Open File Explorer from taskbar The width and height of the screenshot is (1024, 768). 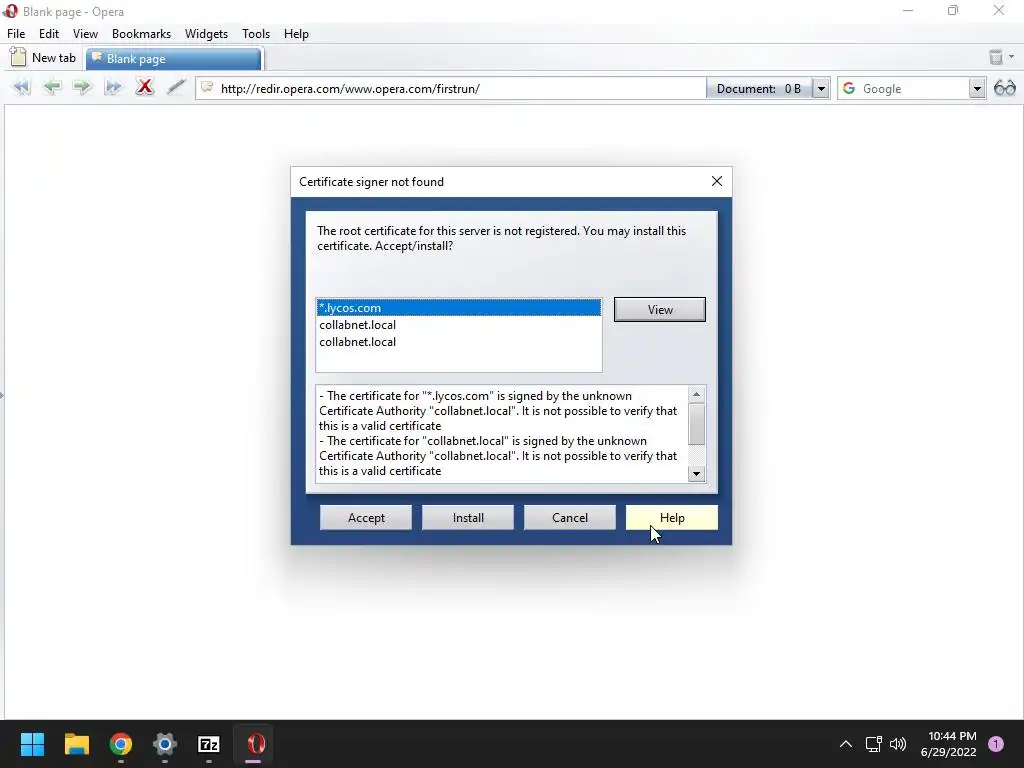(x=76, y=744)
